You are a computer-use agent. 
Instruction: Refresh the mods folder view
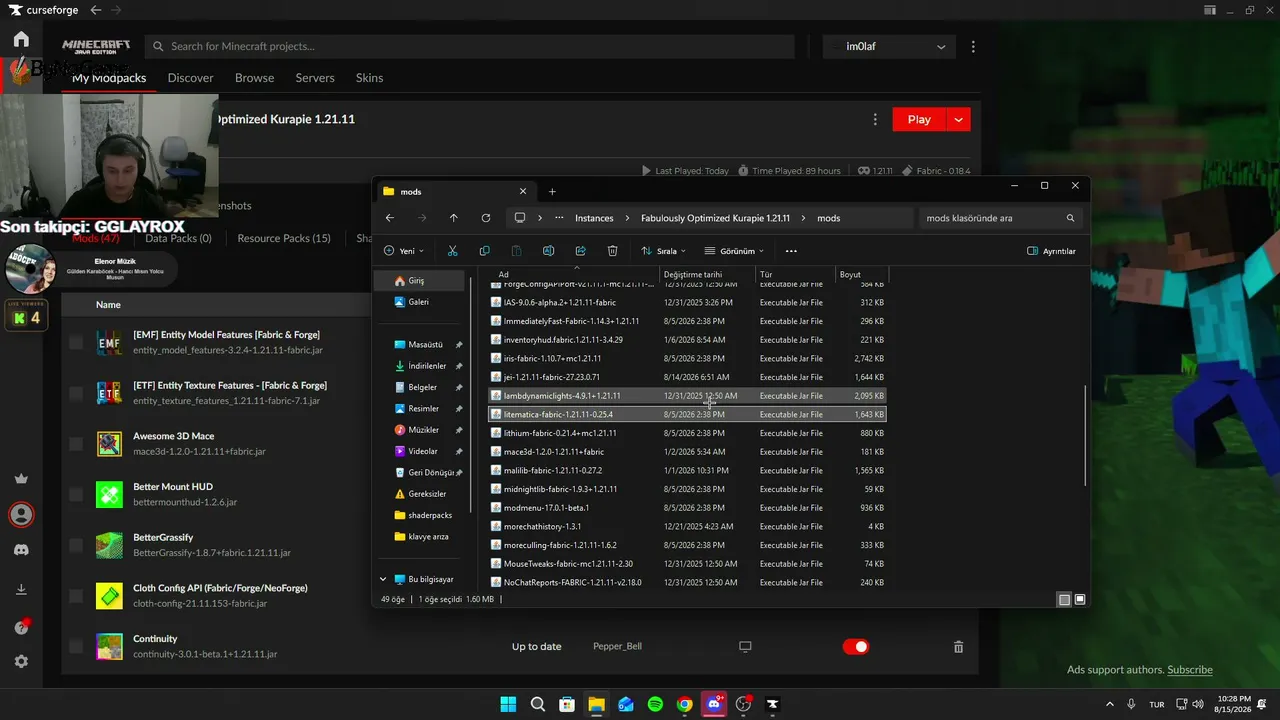pyautogui.click(x=486, y=218)
